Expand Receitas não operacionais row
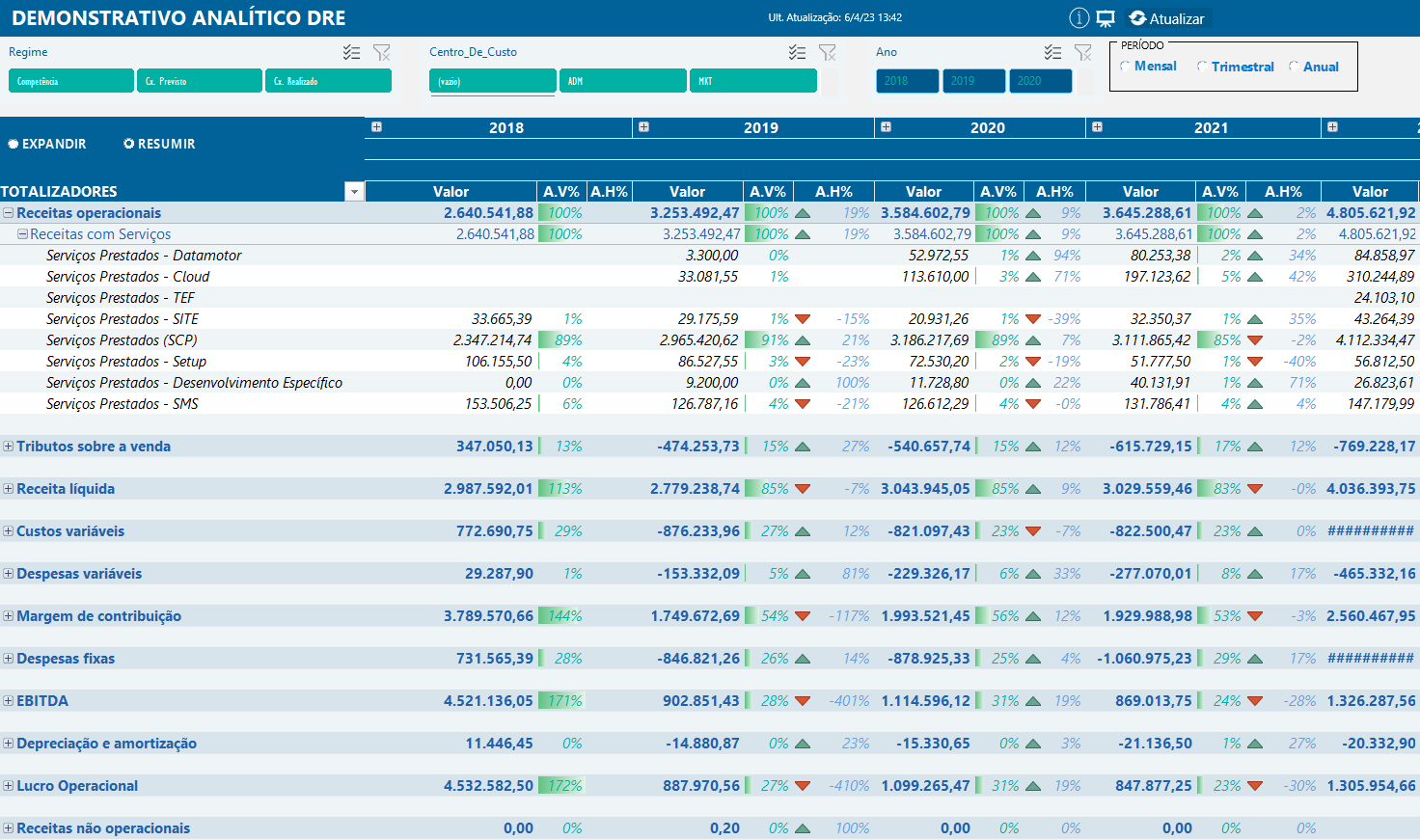 tap(8, 828)
